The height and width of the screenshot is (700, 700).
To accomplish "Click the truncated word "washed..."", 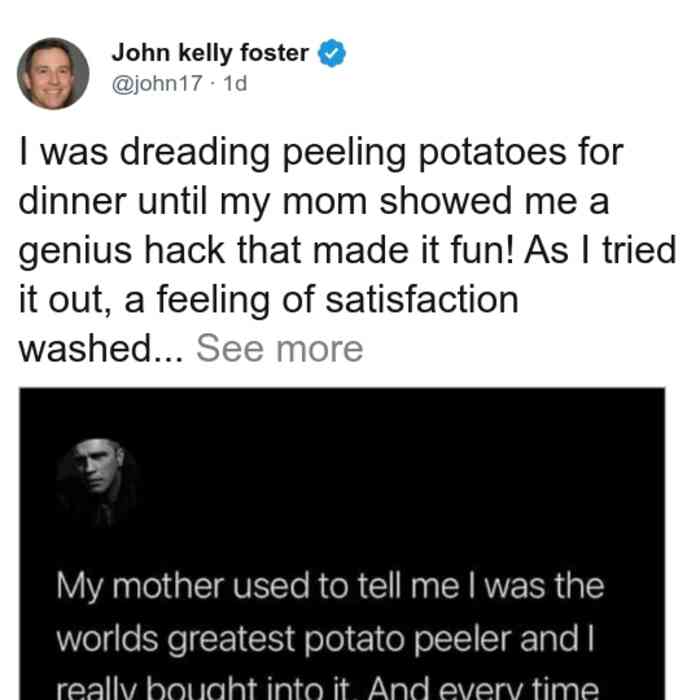I will (x=101, y=349).
